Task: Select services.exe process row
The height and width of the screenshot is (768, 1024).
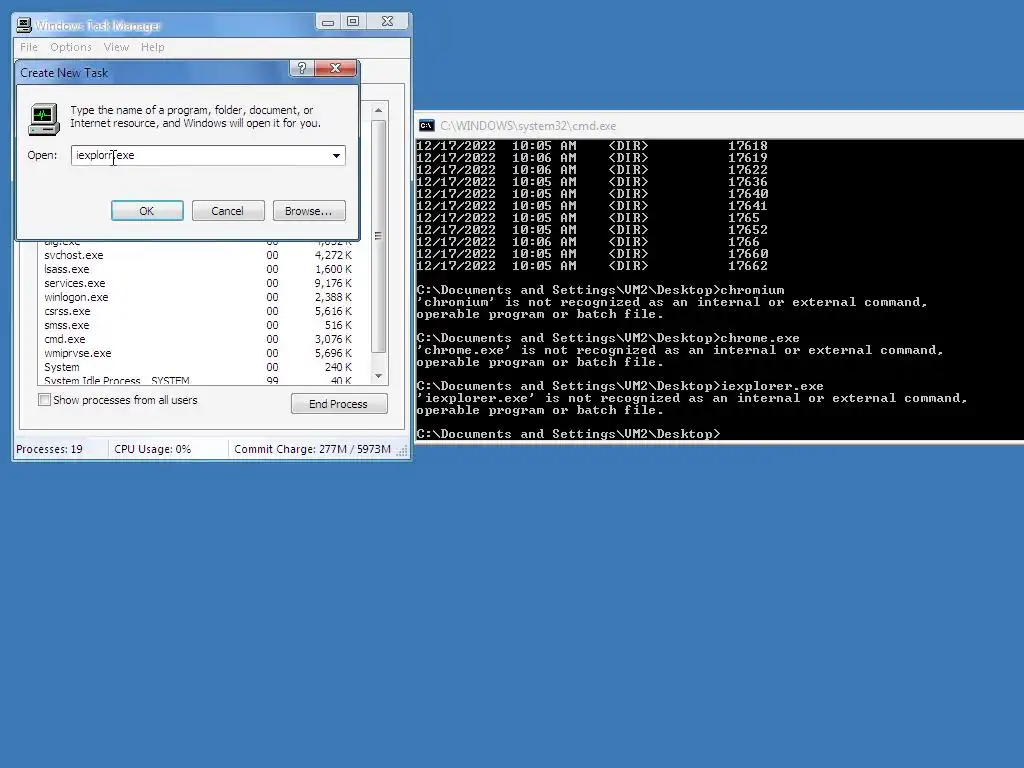Action: click(198, 283)
